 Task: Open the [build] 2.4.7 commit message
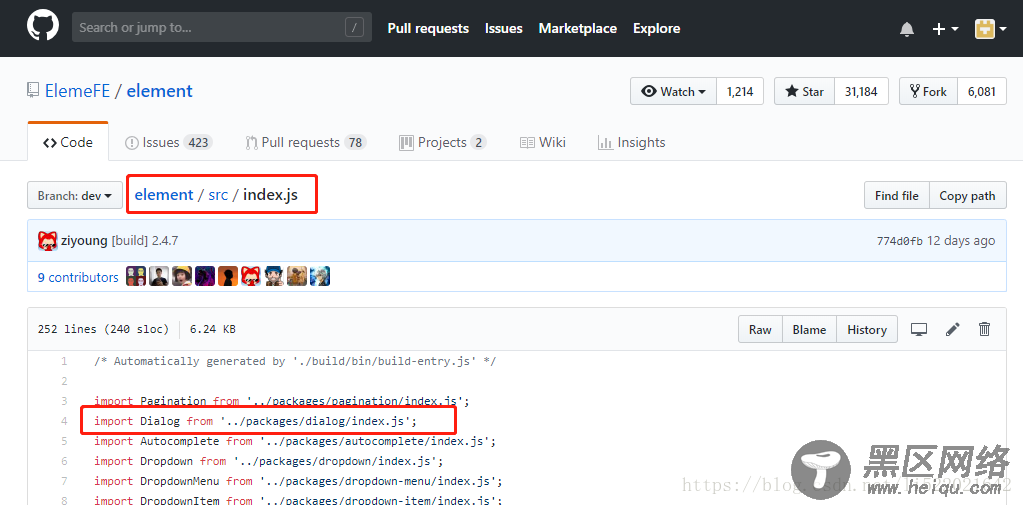145,241
